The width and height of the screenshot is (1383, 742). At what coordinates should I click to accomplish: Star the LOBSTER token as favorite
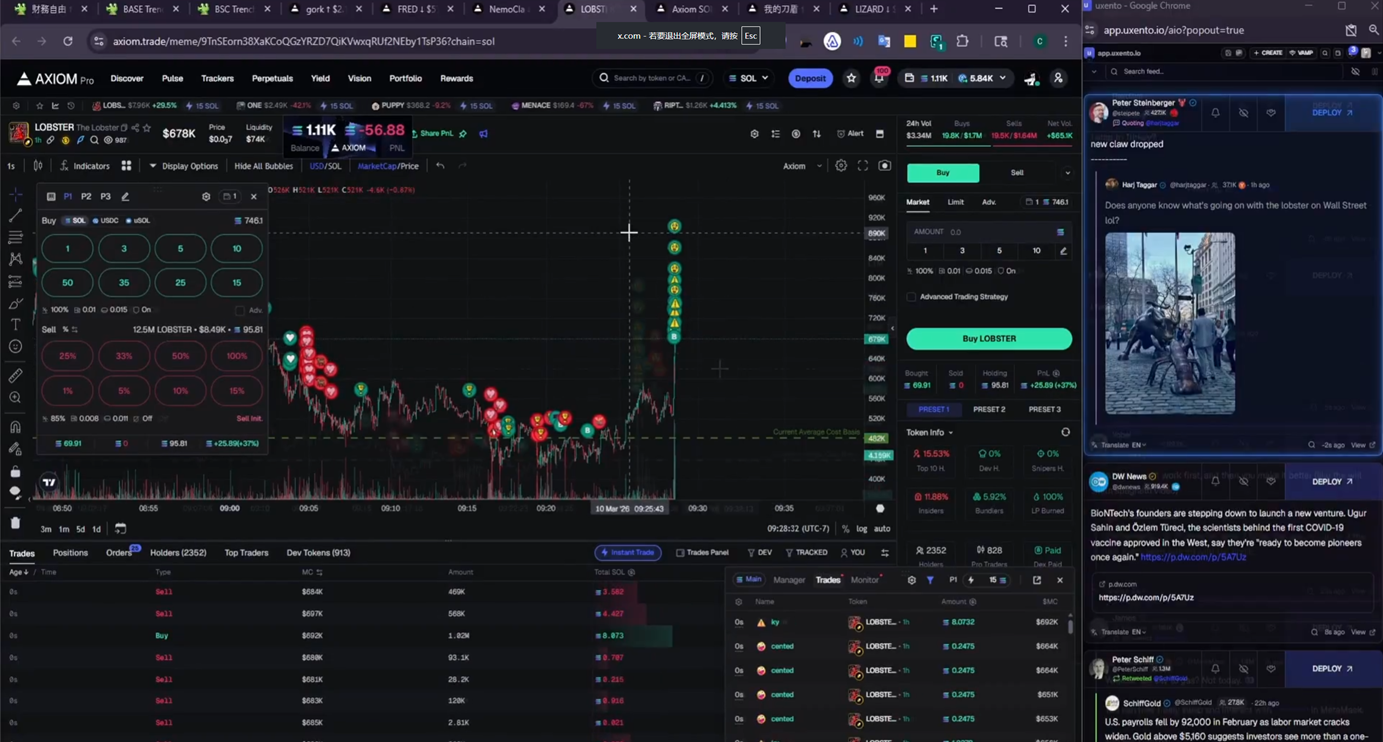[147, 128]
